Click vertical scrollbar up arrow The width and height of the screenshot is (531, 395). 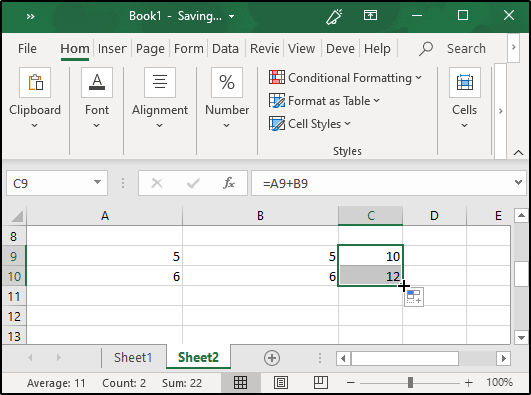521,215
